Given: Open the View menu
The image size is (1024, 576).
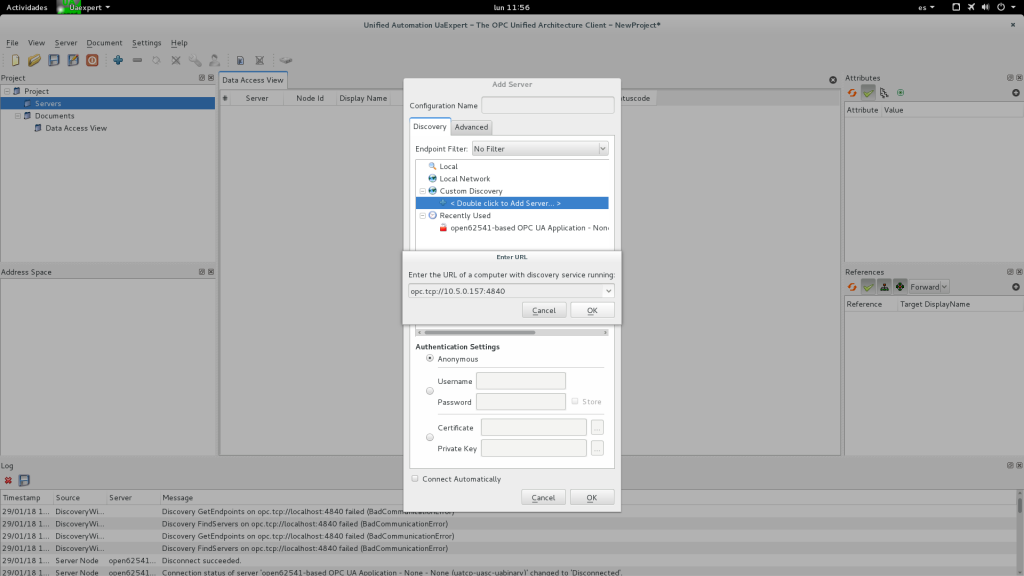Looking at the screenshot, I should 36,42.
